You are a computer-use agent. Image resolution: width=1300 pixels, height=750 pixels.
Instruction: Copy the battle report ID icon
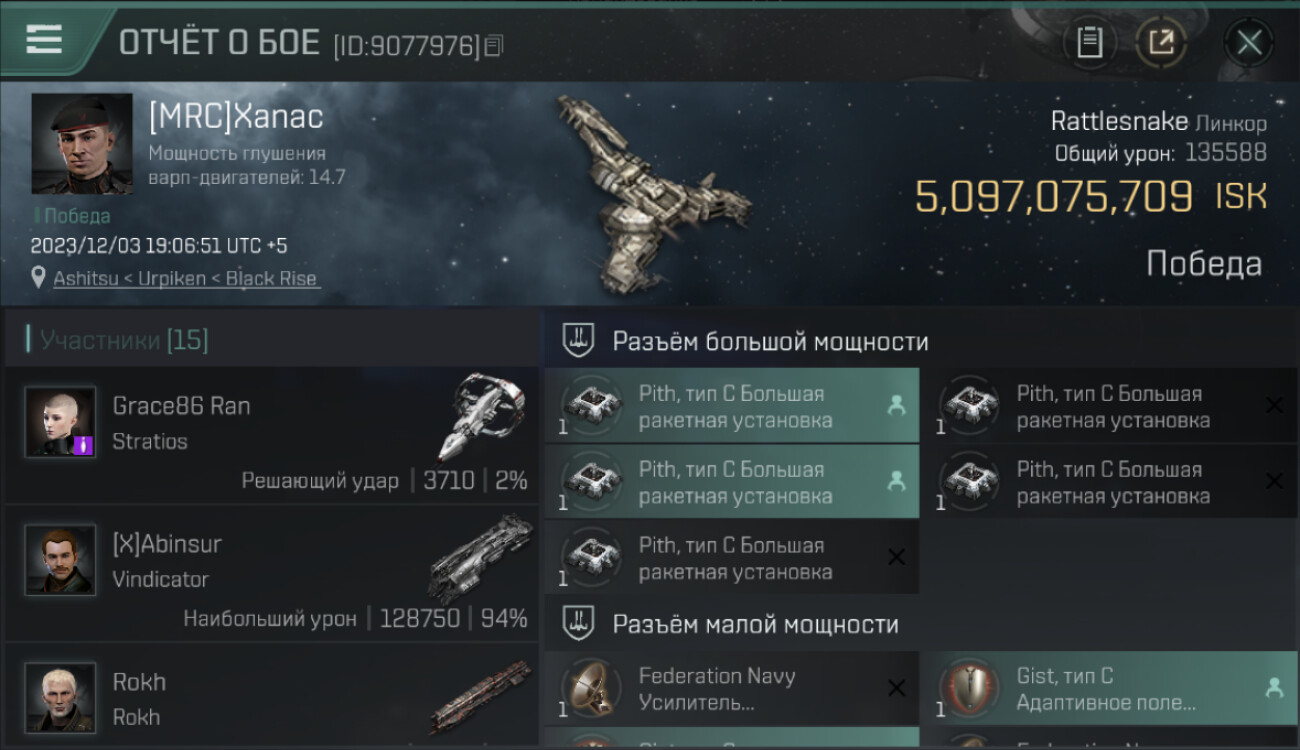pos(494,45)
